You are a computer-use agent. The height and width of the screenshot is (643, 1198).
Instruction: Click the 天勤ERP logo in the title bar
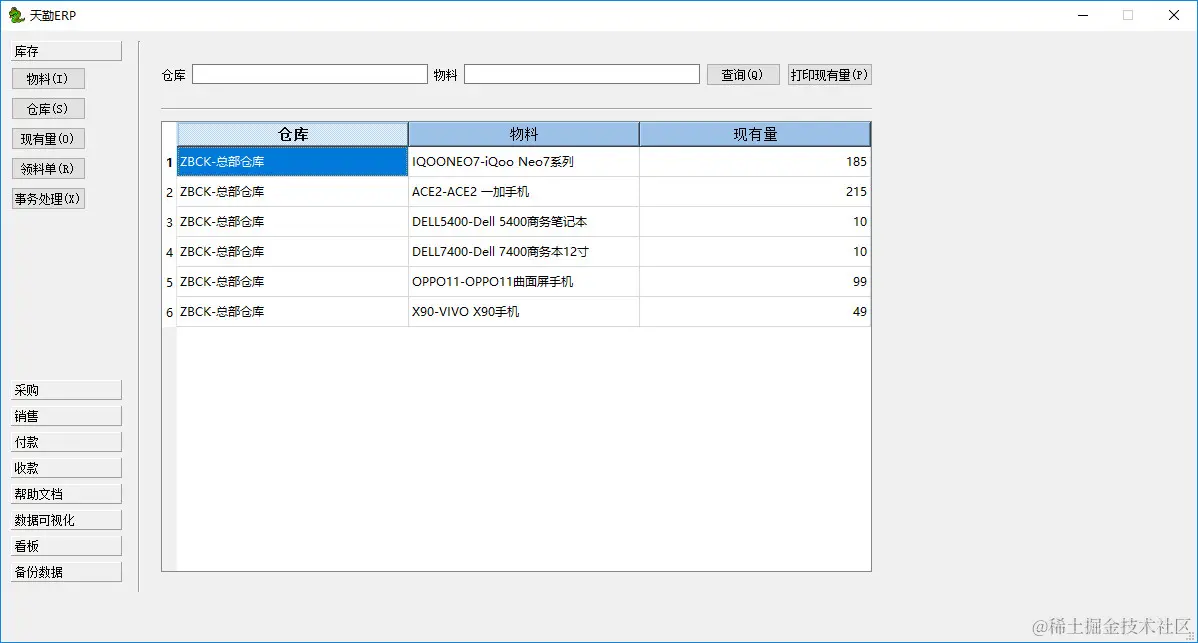pyautogui.click(x=14, y=15)
